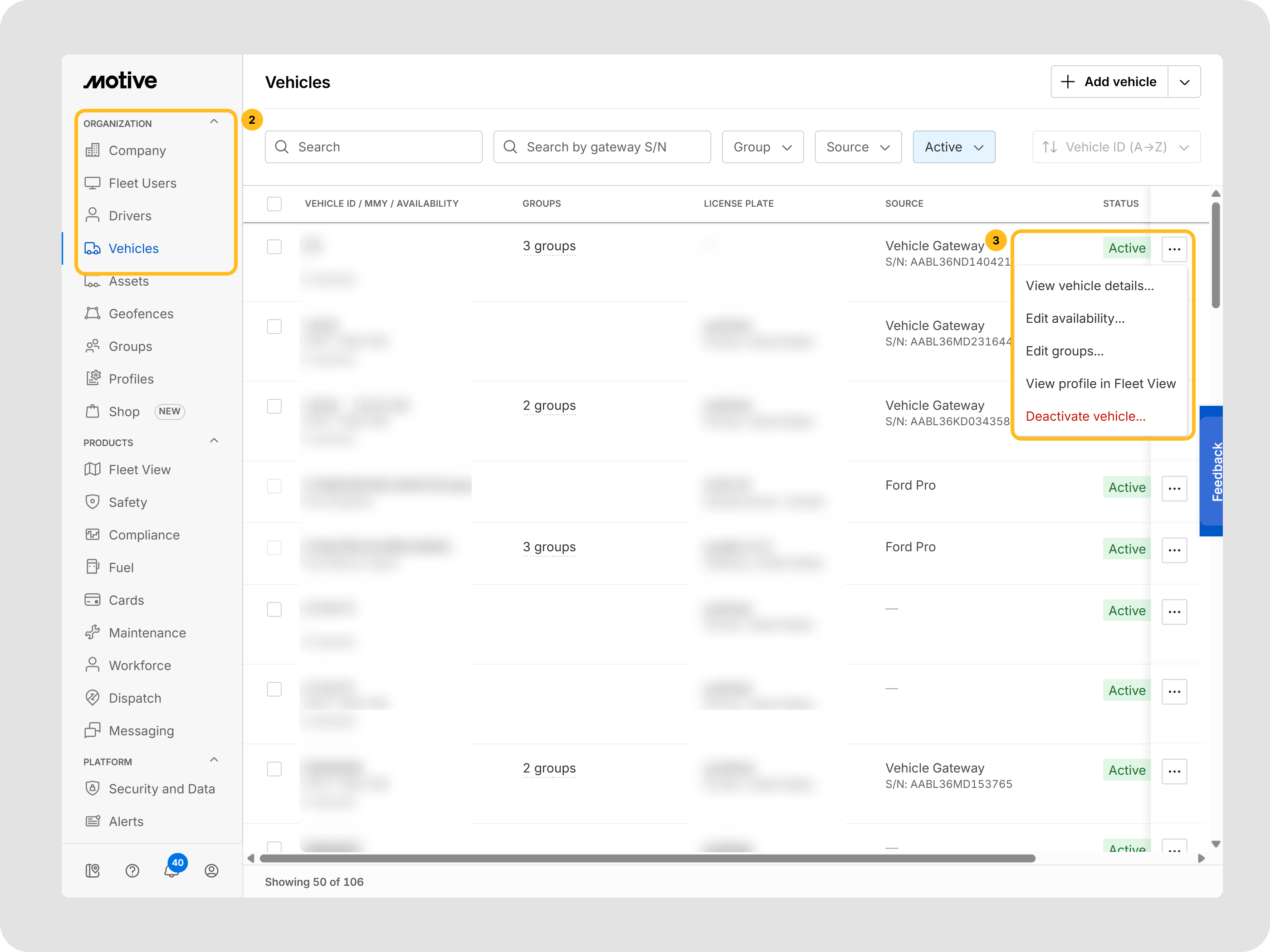Select Edit availability menu option
The height and width of the screenshot is (952, 1270).
(1075, 319)
